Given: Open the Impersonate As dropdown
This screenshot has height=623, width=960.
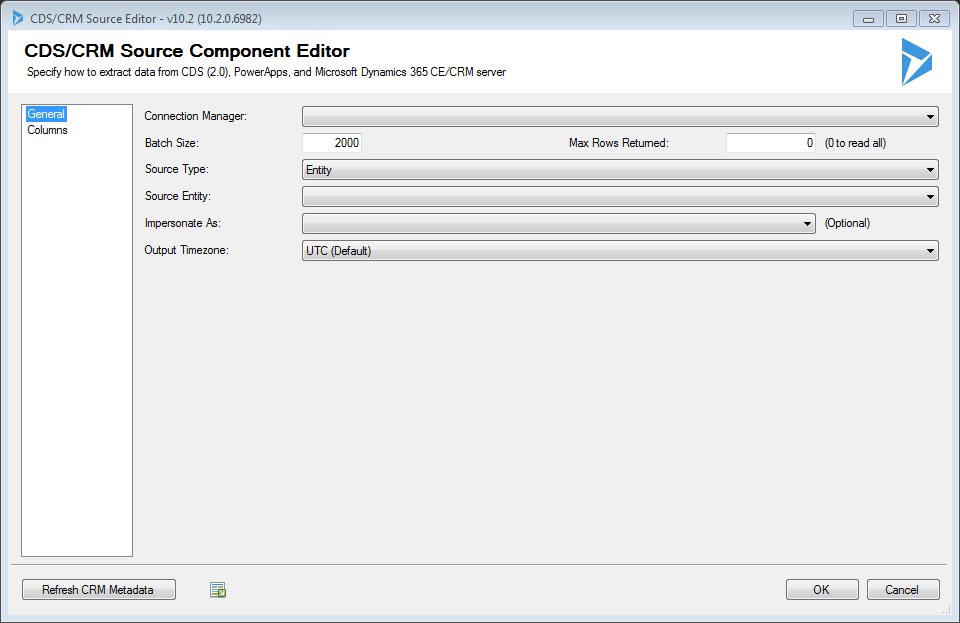Looking at the screenshot, I should (558, 223).
